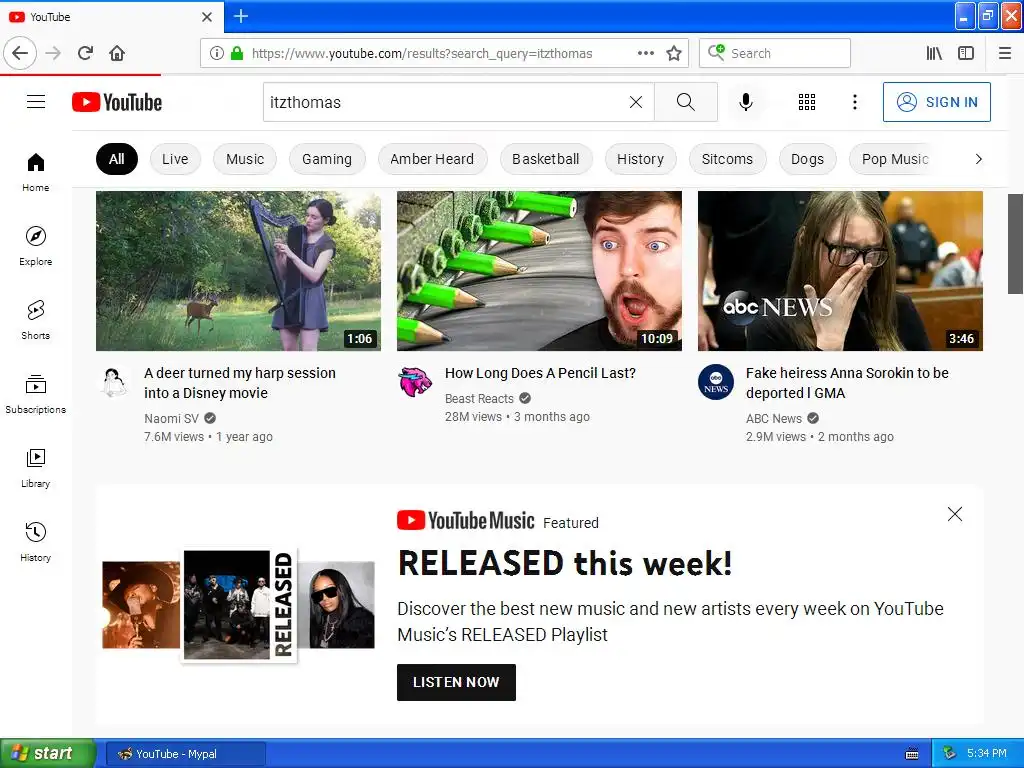1024x768 pixels.
Task: Open the harp and deer video thumbnail
Action: coord(238,270)
